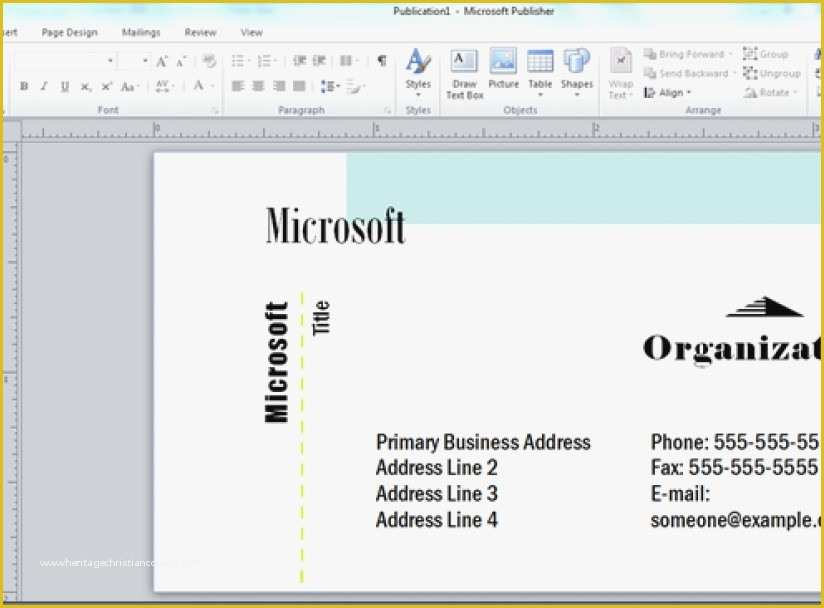The width and height of the screenshot is (824, 608).
Task: Click the pyramid logo graphic
Action: [x=765, y=307]
